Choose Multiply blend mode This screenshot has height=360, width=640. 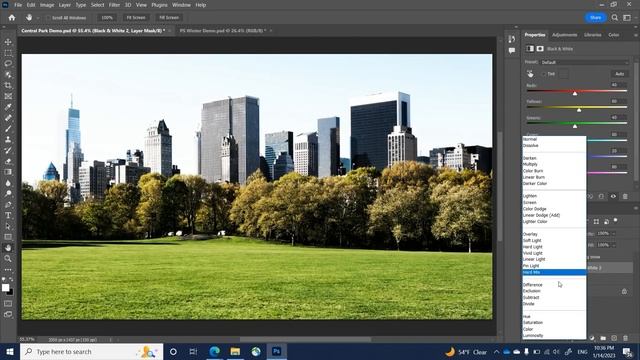530,164
